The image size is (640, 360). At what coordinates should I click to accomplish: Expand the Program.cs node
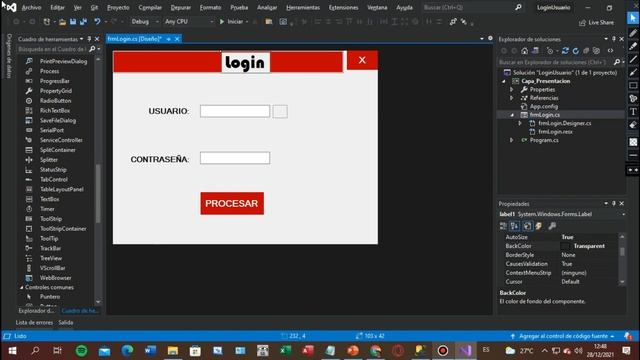click(512, 140)
